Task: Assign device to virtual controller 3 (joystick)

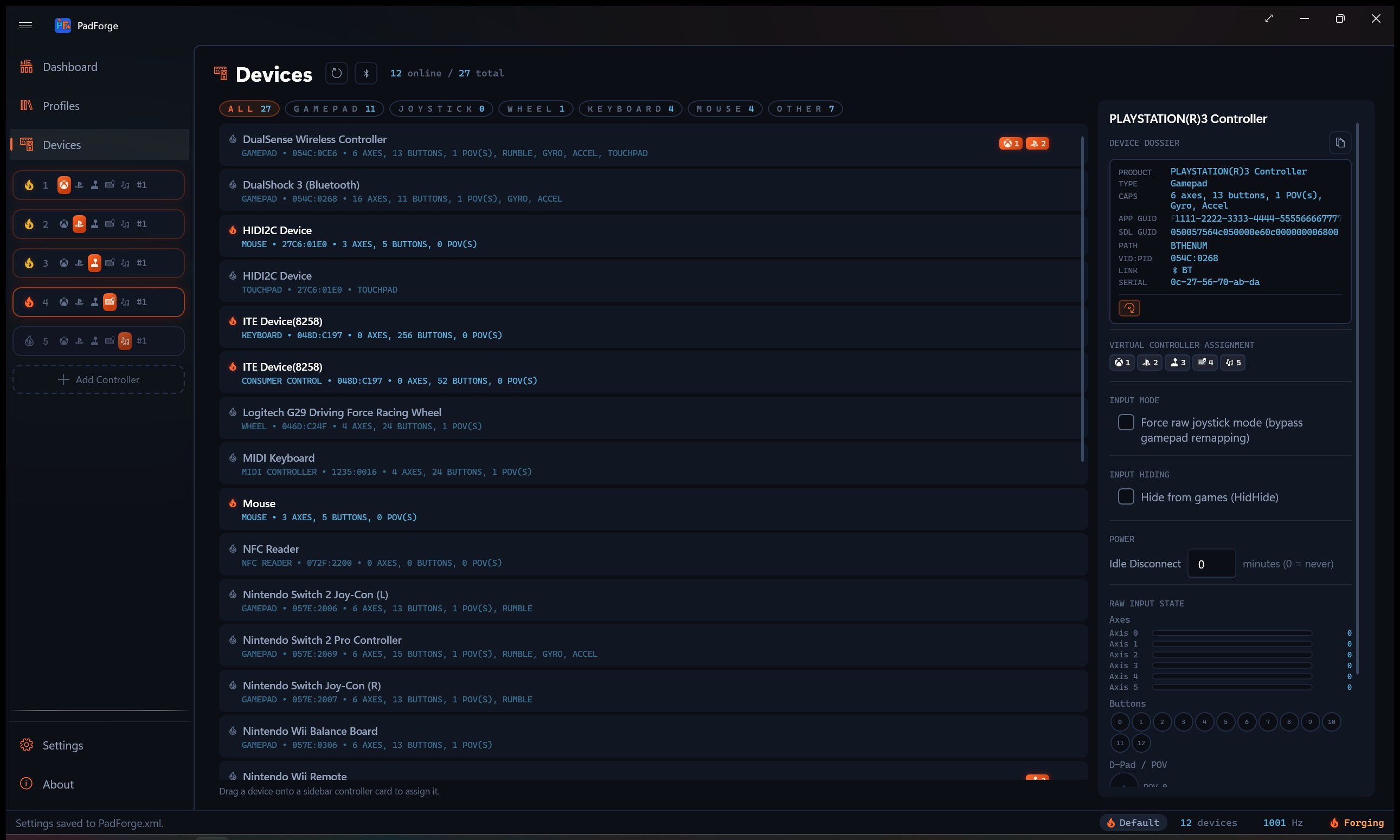Action: pos(1178,362)
